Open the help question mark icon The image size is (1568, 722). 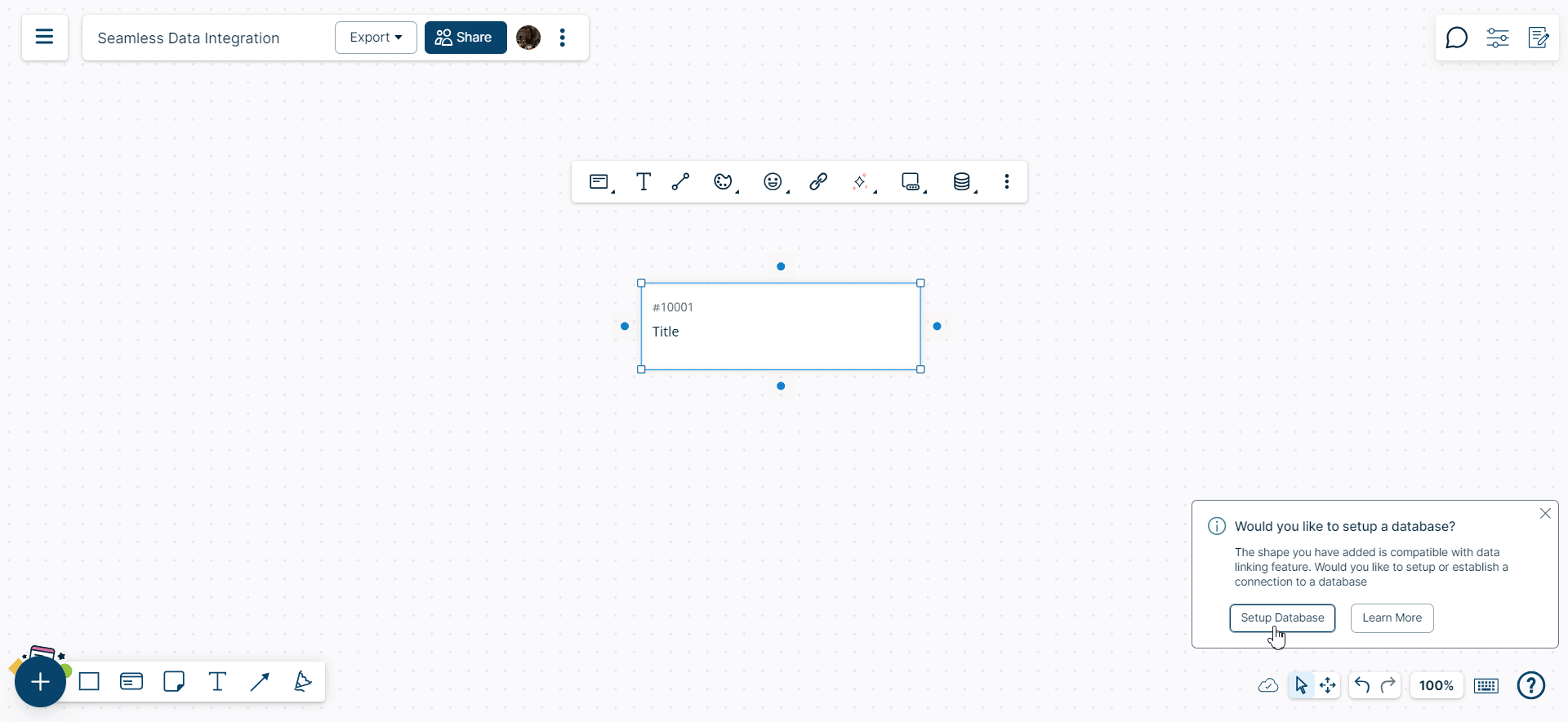click(1530, 685)
